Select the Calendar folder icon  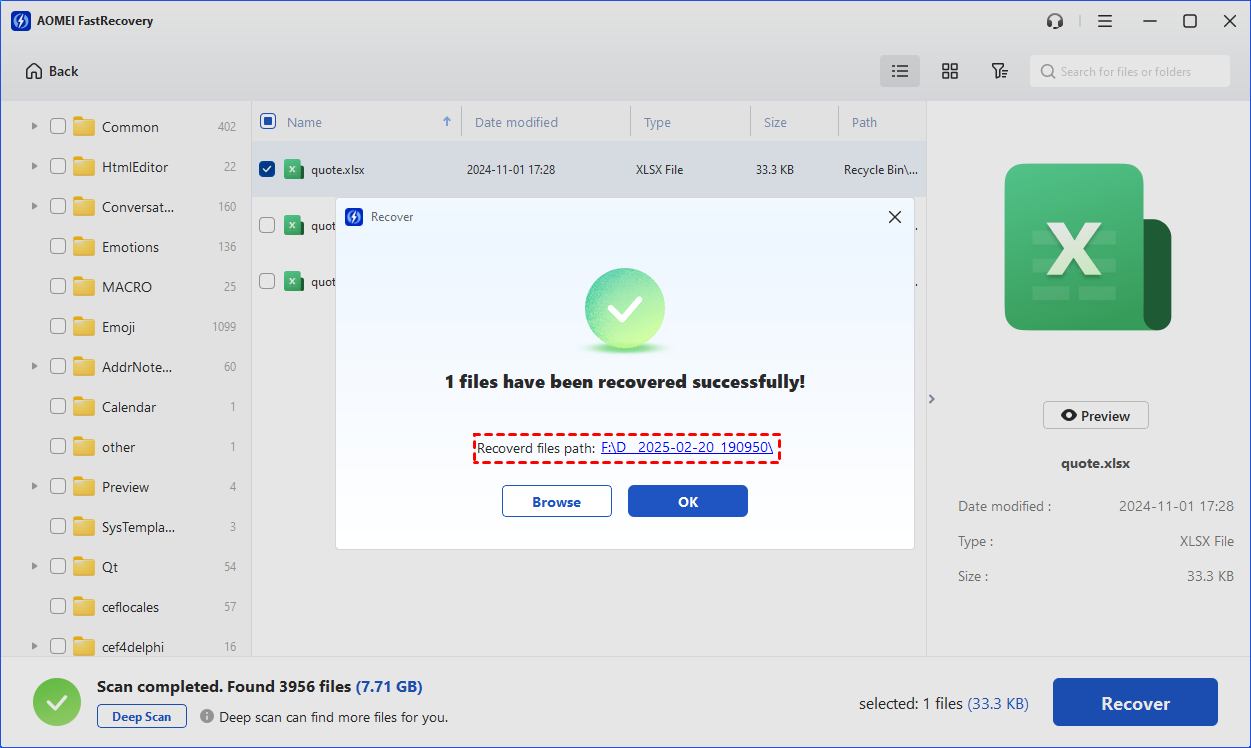(84, 406)
